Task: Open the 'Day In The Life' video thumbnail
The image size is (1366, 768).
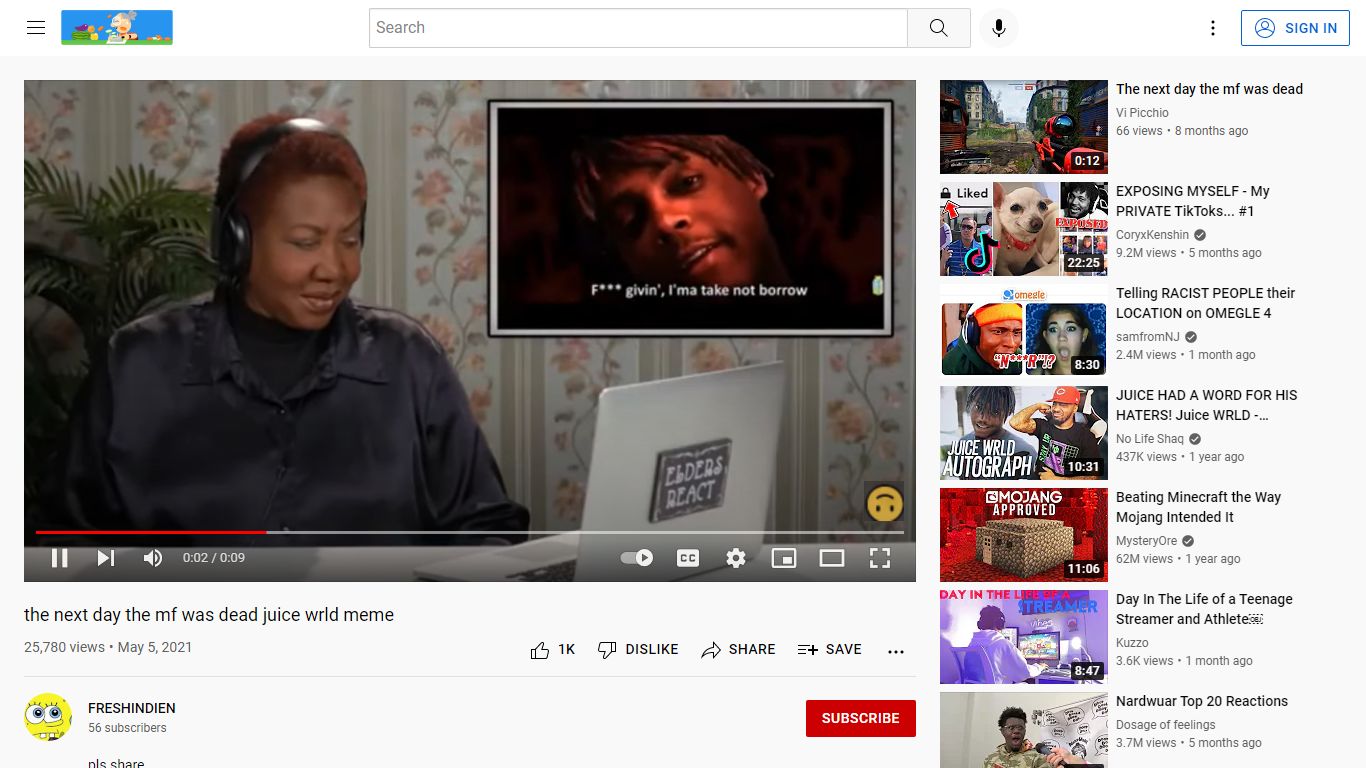Action: click(x=1024, y=637)
